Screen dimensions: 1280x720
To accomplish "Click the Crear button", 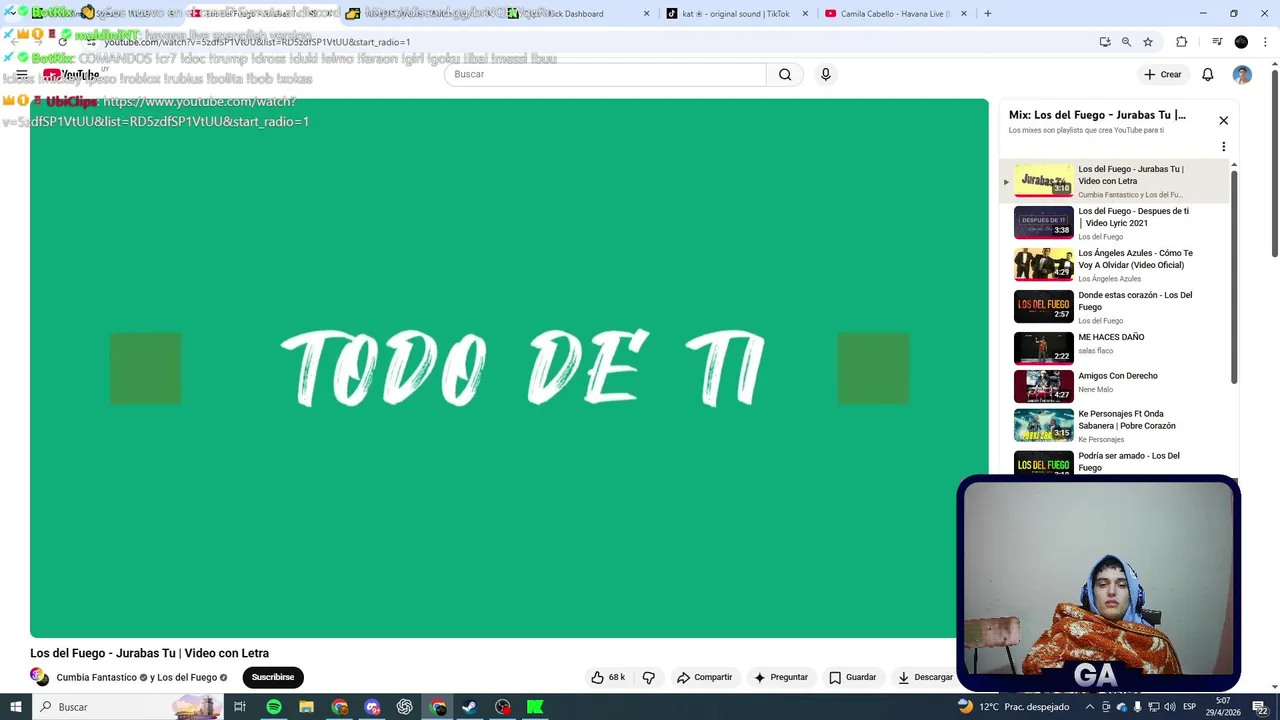I will click(x=1163, y=74).
